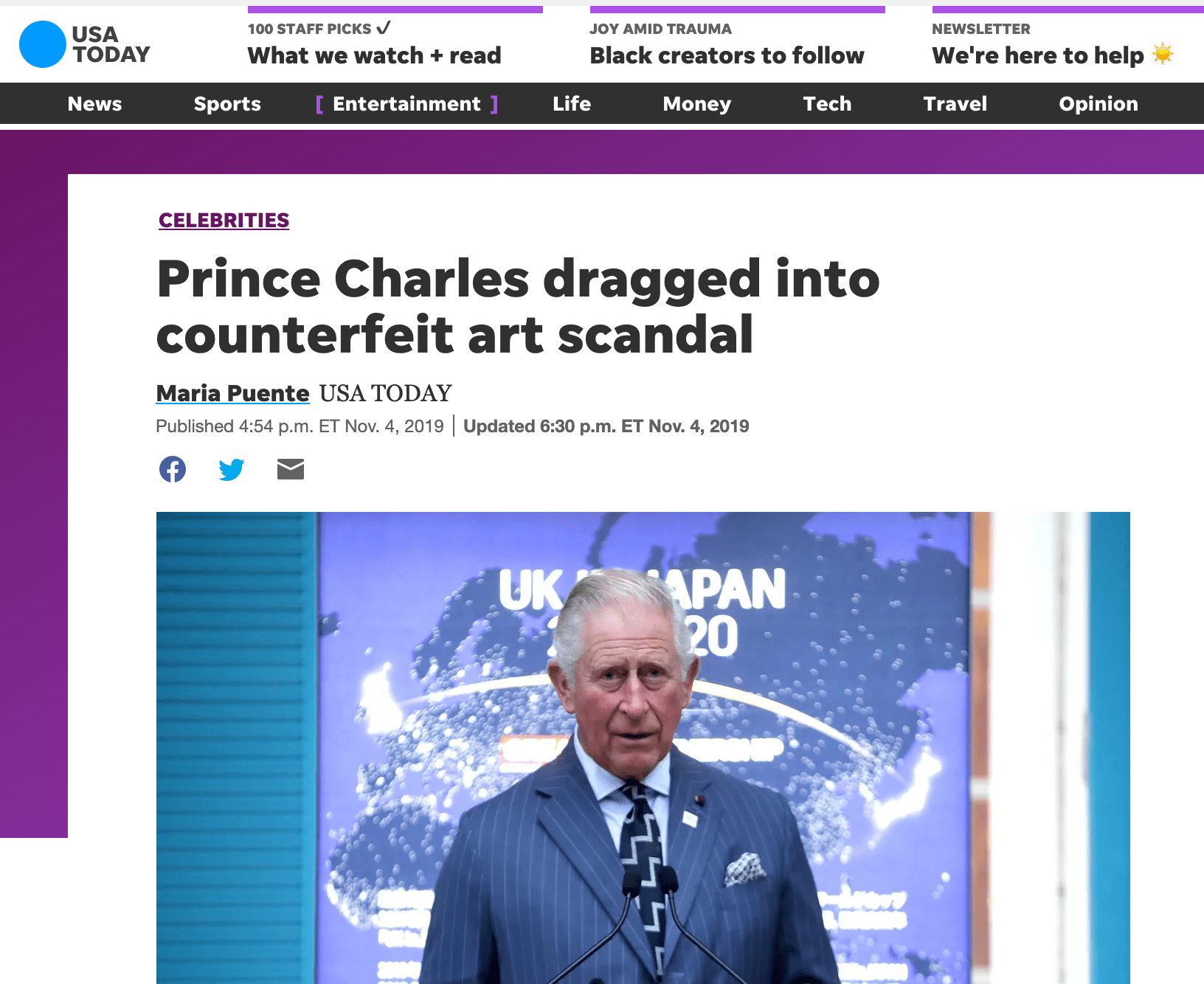View author Maria Puente's profile
This screenshot has height=984, width=1204.
coord(232,393)
